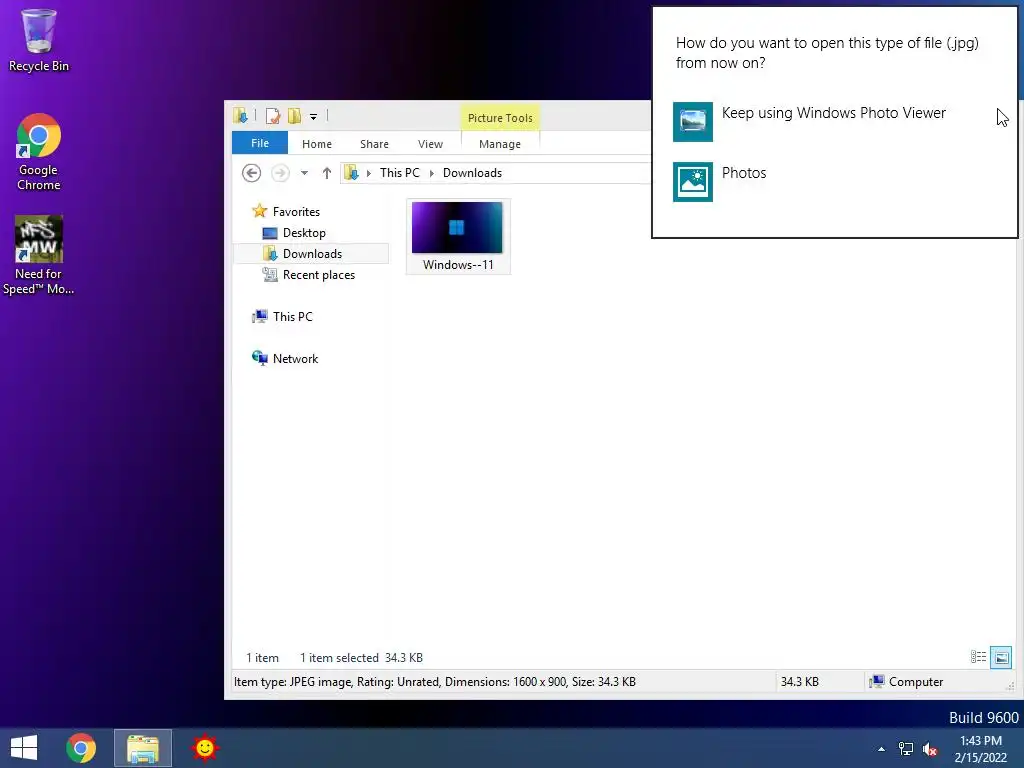Open the Recycle Bin desktop icon
This screenshot has height=768, width=1024.
[x=39, y=40]
